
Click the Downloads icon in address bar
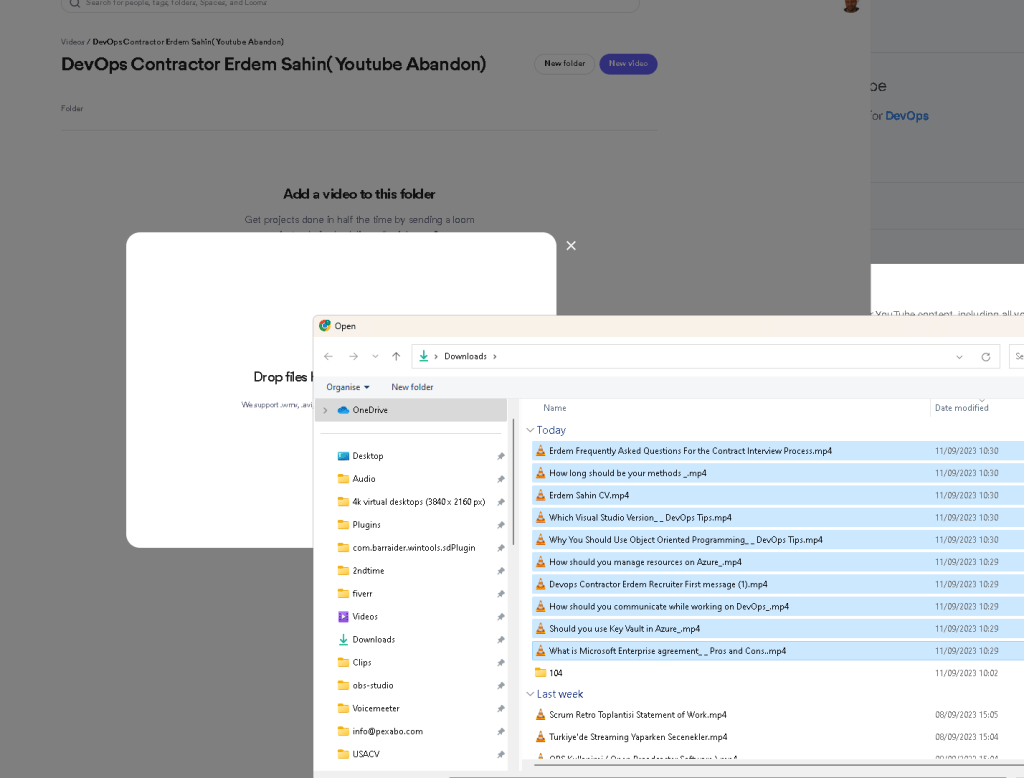click(424, 356)
